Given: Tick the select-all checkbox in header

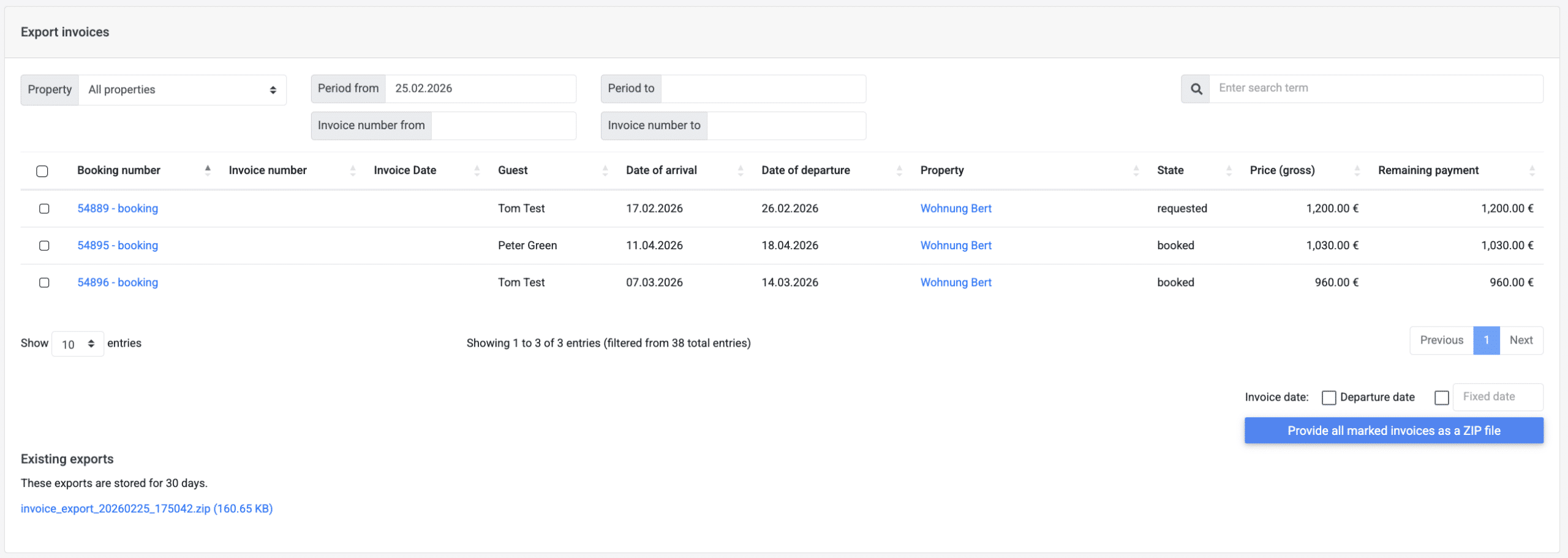Looking at the screenshot, I should 42,171.
